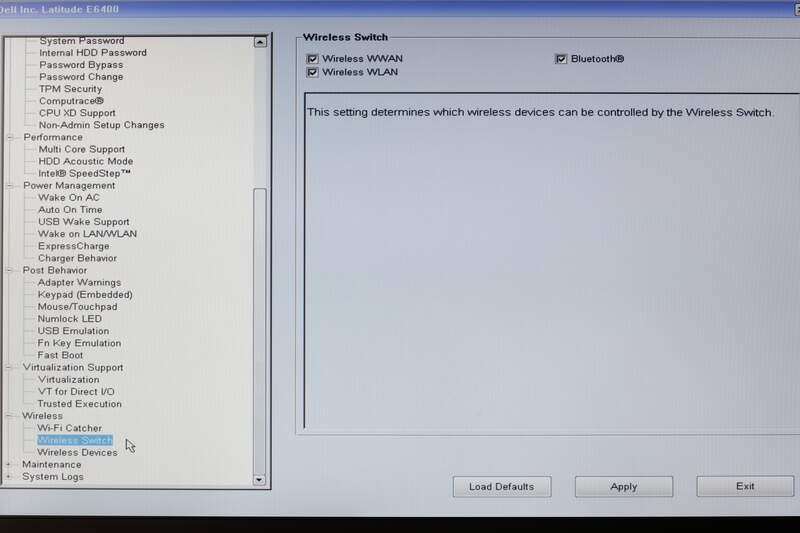Viewport: 800px width, 533px height.
Task: Select ExpressCharge in the tree
Action: pyautogui.click(x=73, y=246)
